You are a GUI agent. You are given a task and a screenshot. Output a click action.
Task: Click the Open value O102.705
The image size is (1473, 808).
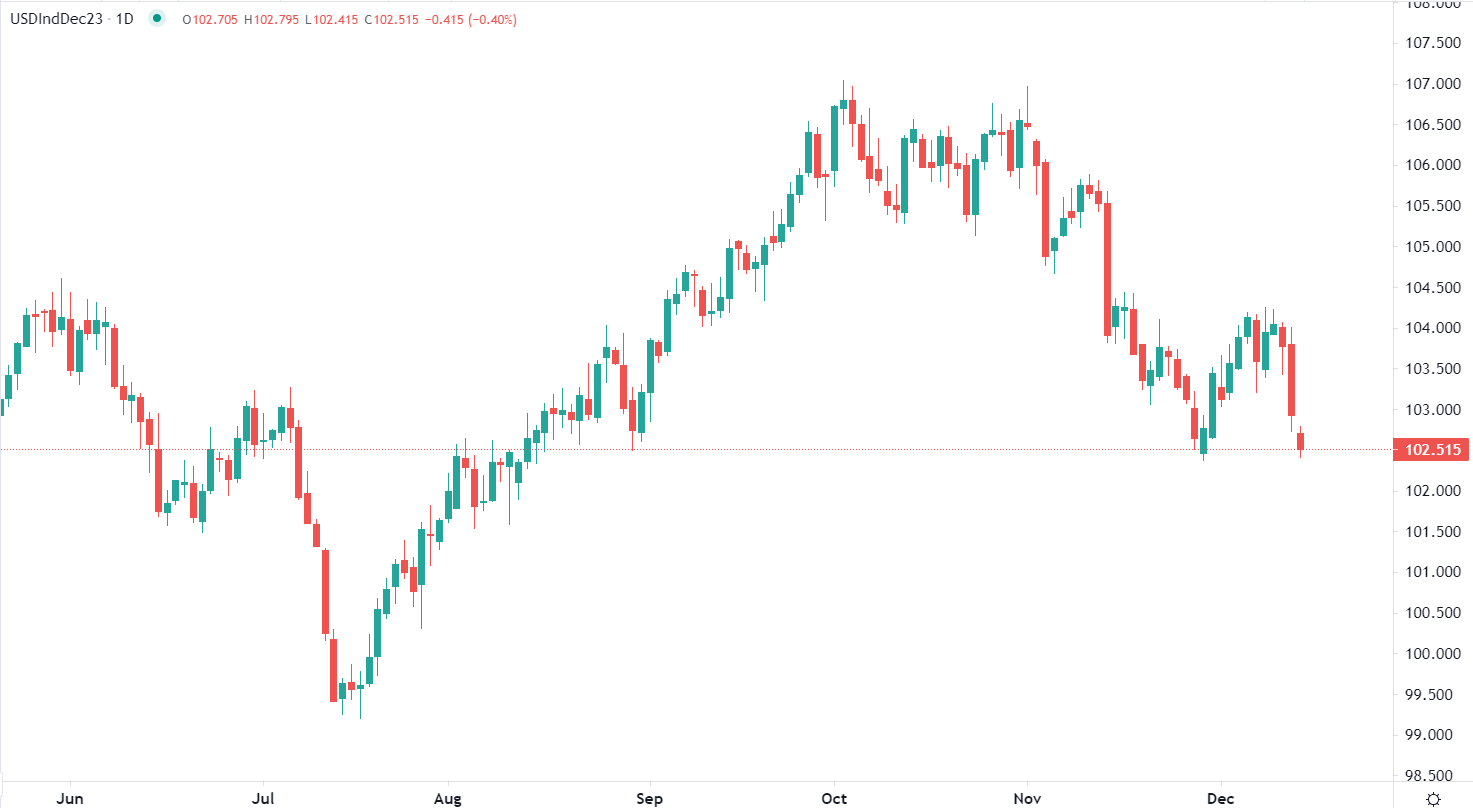point(210,19)
